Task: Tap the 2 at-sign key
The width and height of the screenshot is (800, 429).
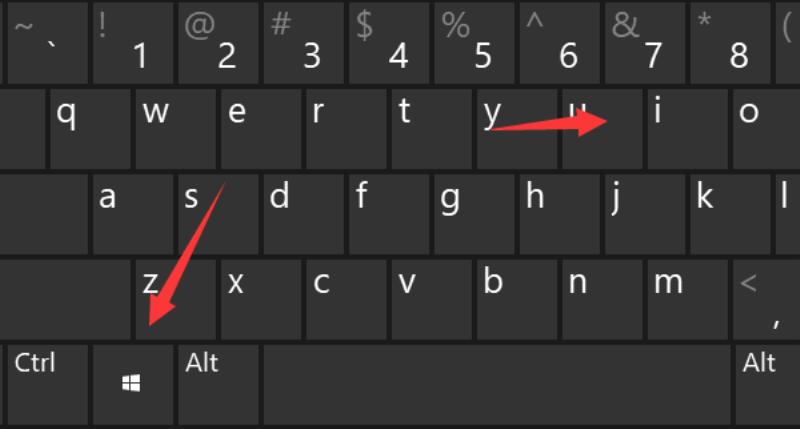Action: (x=218, y=43)
